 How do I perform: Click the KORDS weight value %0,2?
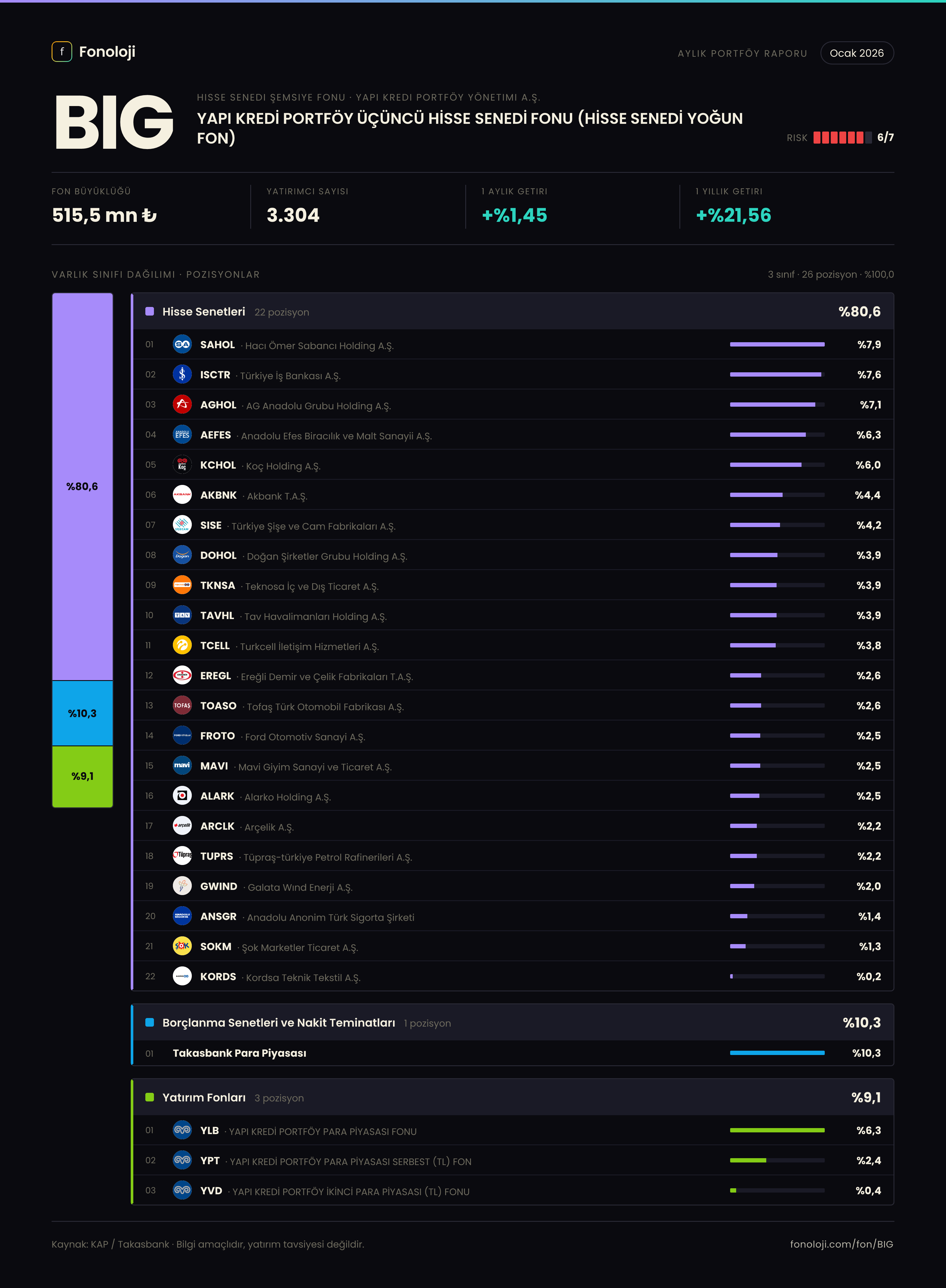pos(869,976)
